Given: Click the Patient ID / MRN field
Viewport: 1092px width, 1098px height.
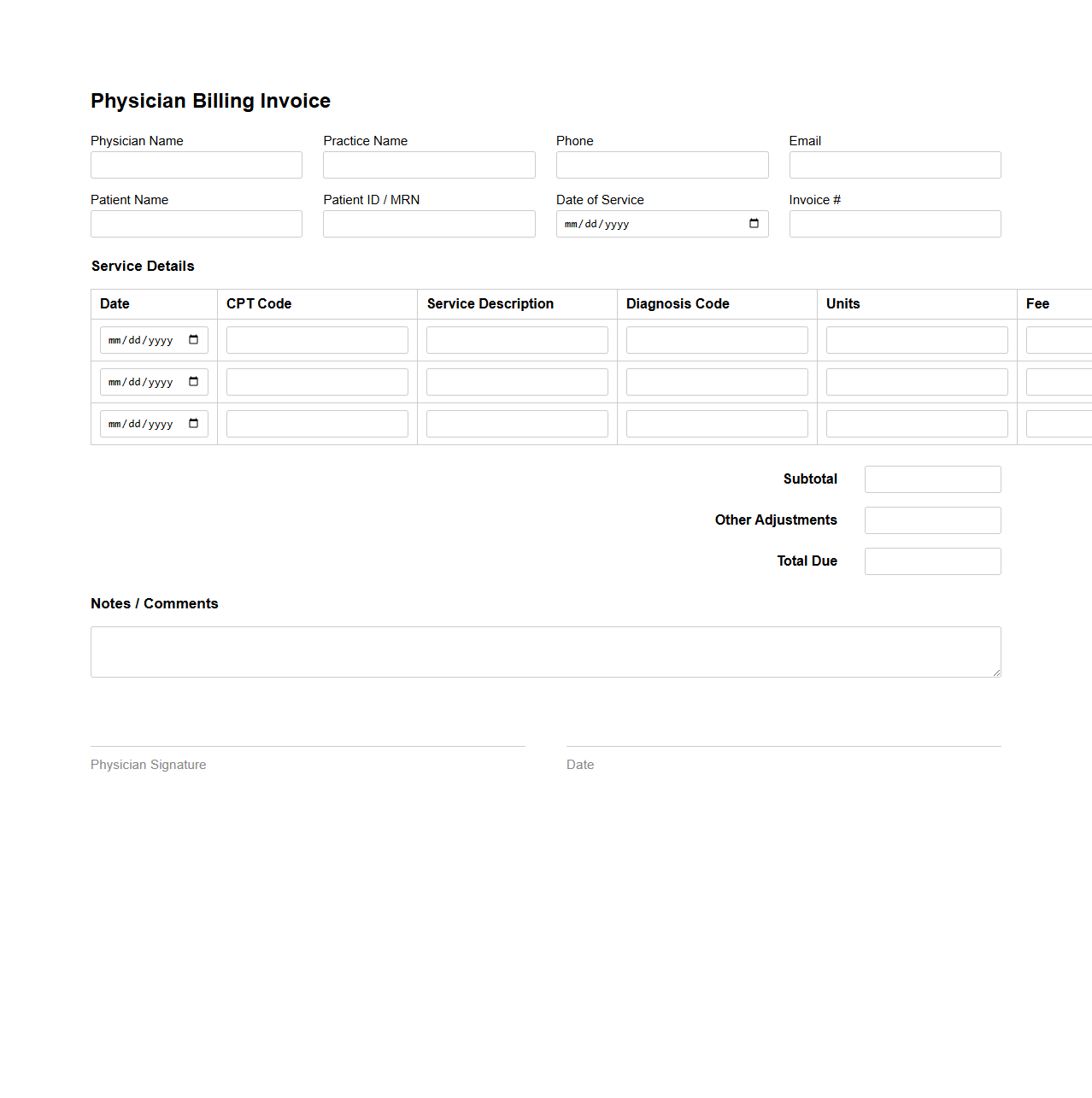Looking at the screenshot, I should click(428, 223).
